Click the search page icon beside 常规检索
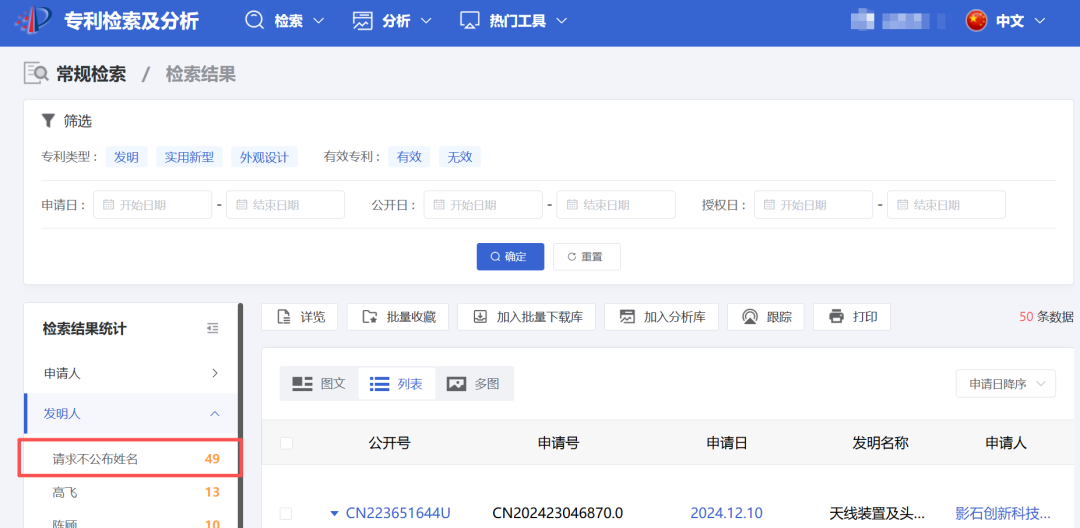1080x528 pixels. [36, 73]
